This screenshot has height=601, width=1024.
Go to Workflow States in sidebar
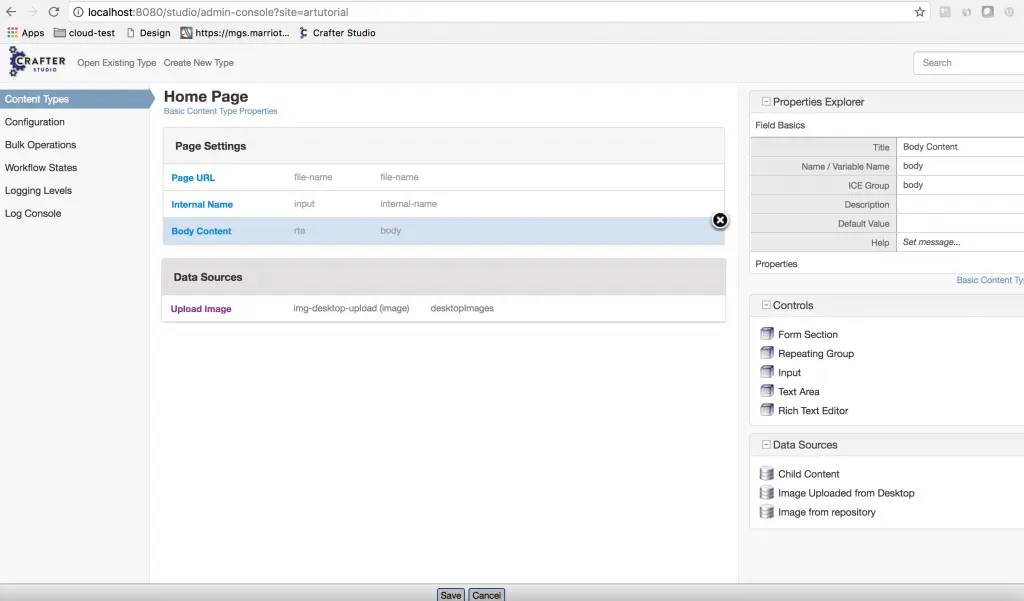coord(41,168)
